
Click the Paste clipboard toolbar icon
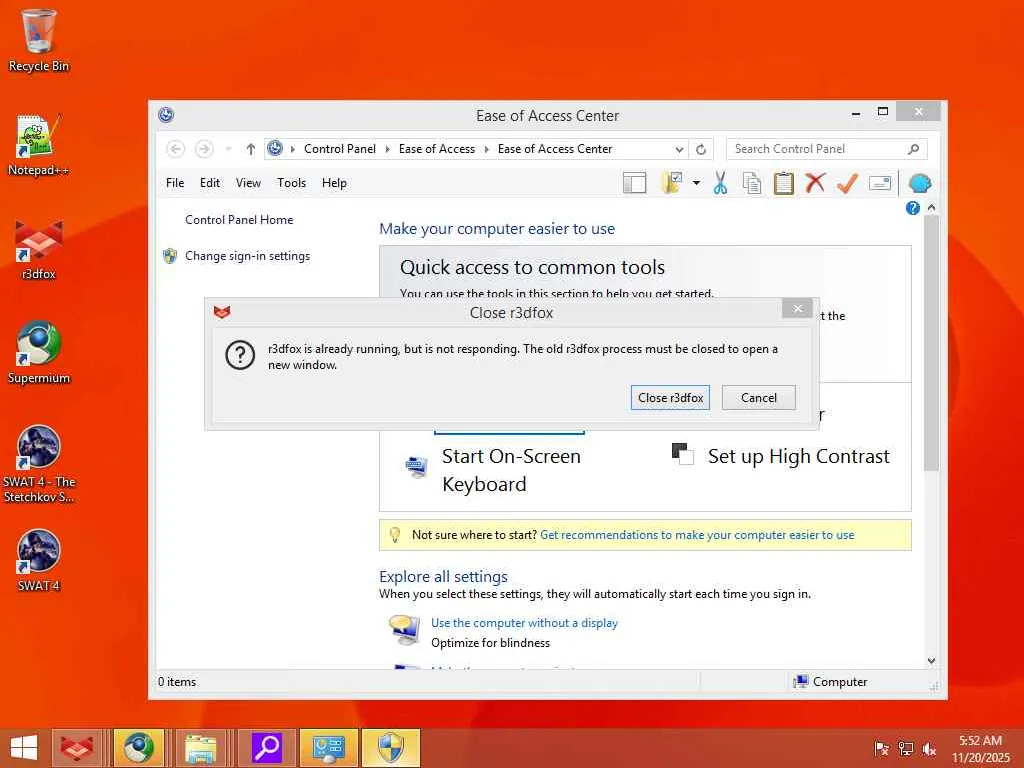[x=784, y=183]
